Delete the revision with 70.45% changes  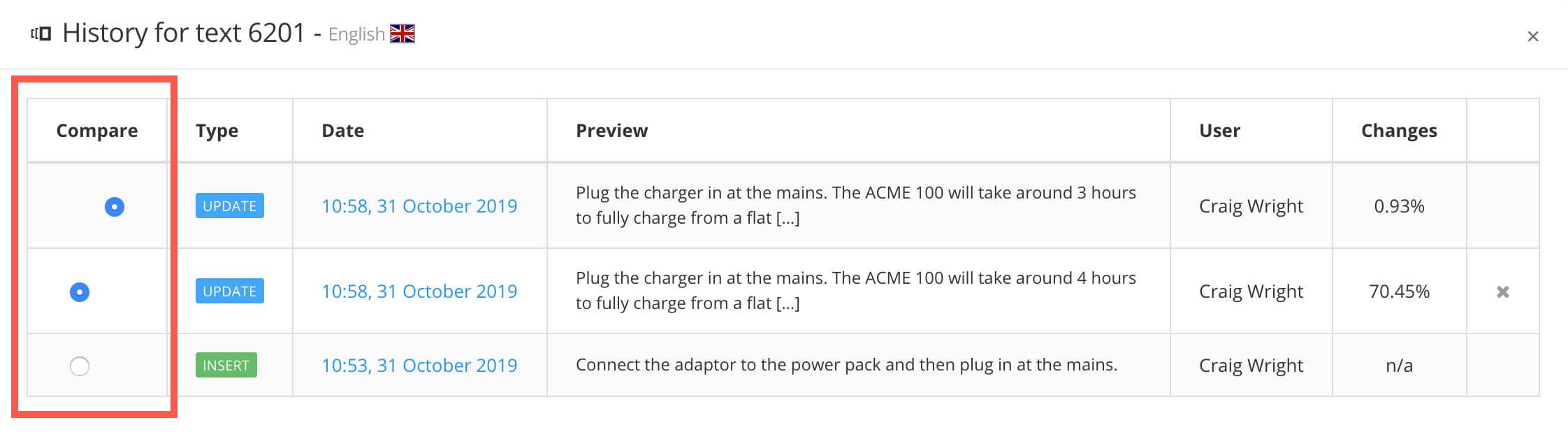click(x=1502, y=292)
